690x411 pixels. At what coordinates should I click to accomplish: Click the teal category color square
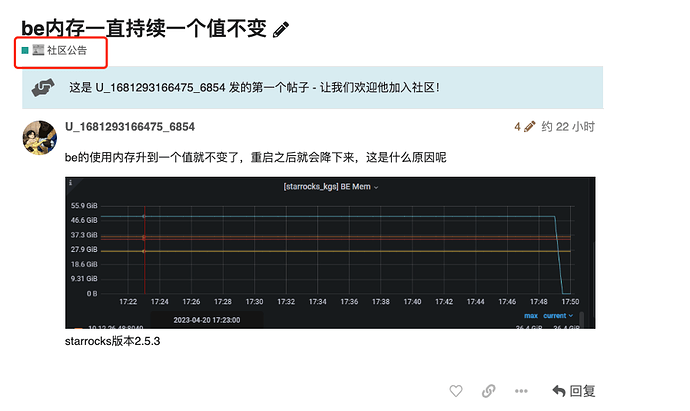(26, 50)
